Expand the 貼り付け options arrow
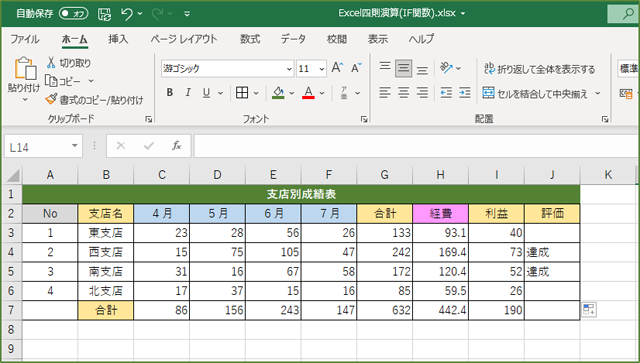Screen dimensions: 640x363 pos(24,100)
